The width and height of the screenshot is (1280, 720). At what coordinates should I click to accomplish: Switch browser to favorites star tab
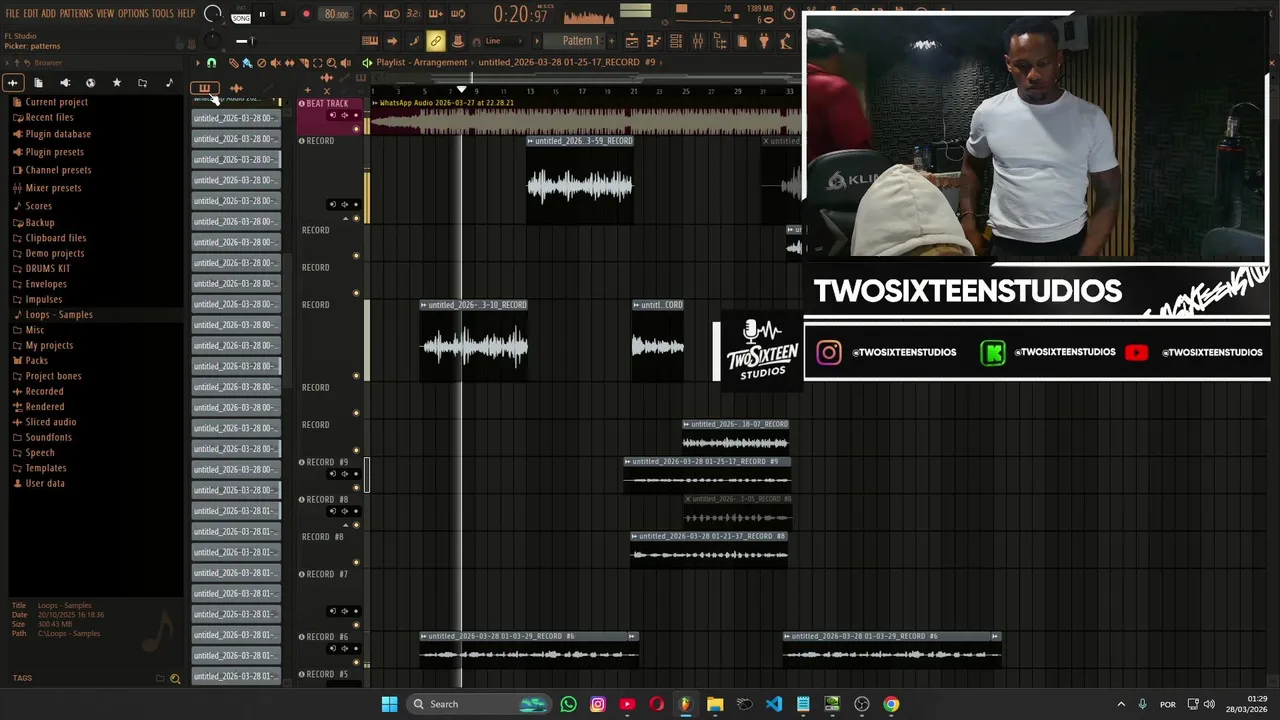[116, 83]
